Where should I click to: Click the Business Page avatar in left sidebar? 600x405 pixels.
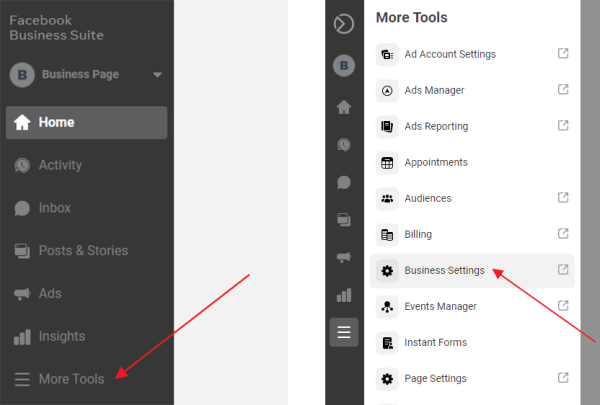(22, 75)
